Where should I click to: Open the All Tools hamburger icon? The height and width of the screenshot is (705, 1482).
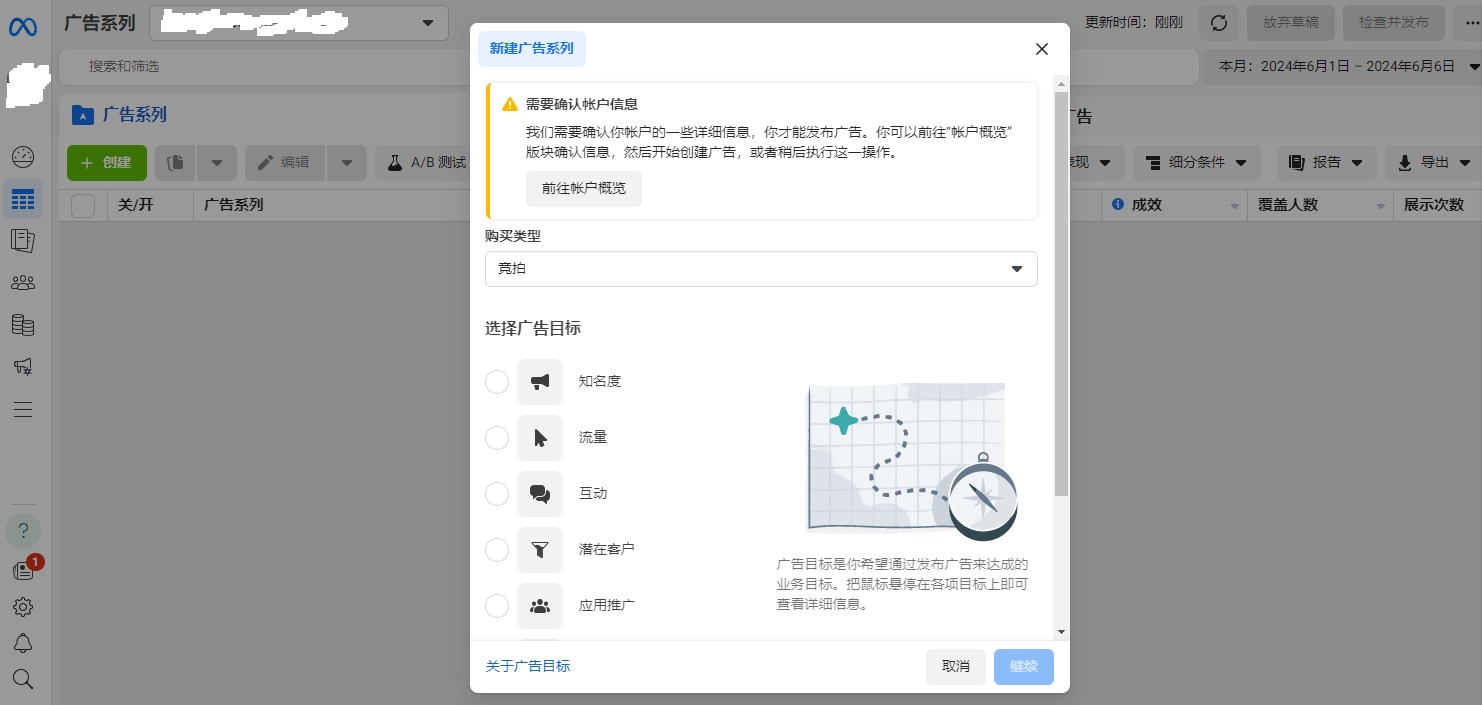coord(23,409)
